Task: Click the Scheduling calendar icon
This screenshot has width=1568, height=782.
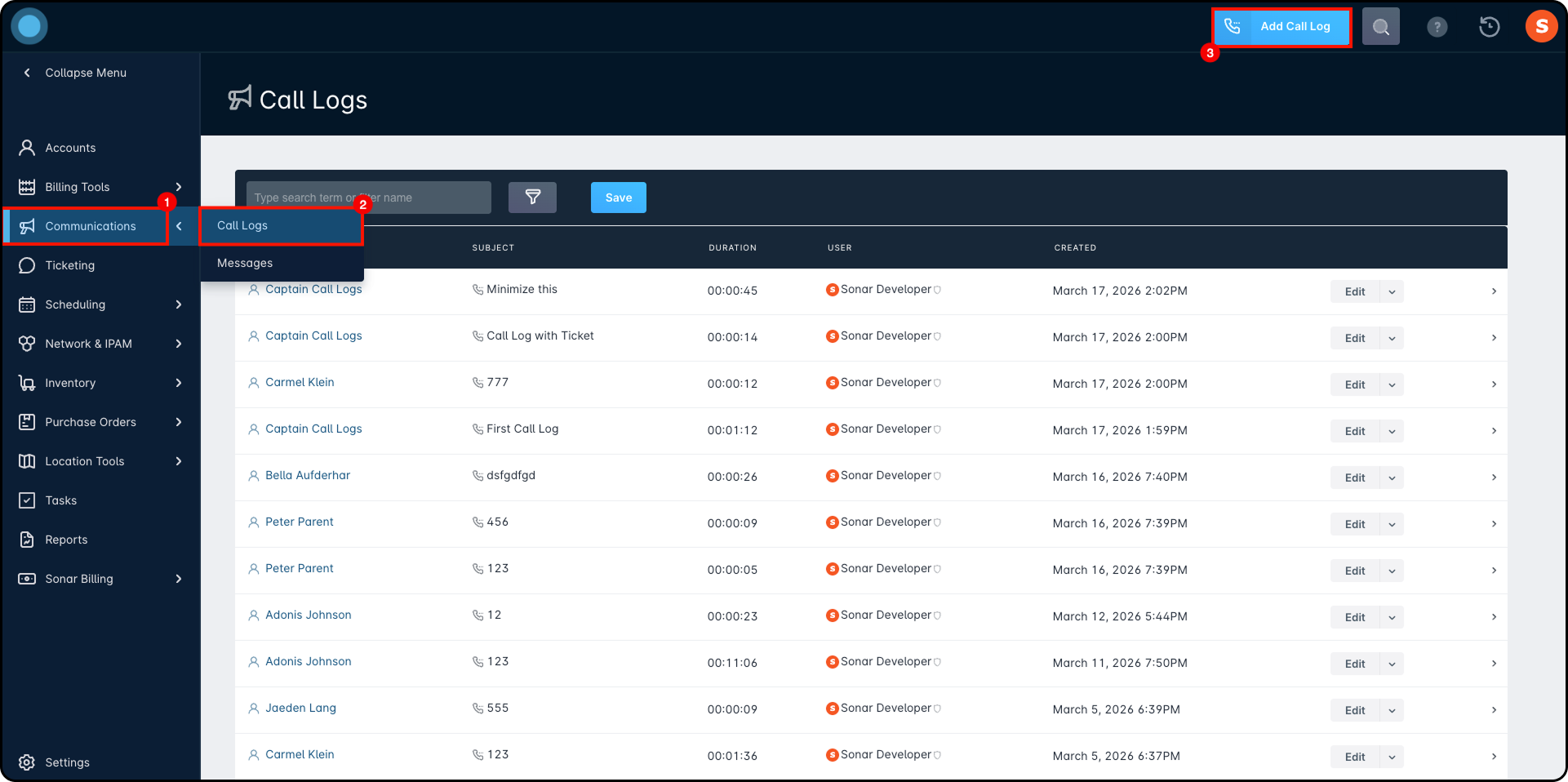Action: click(27, 304)
